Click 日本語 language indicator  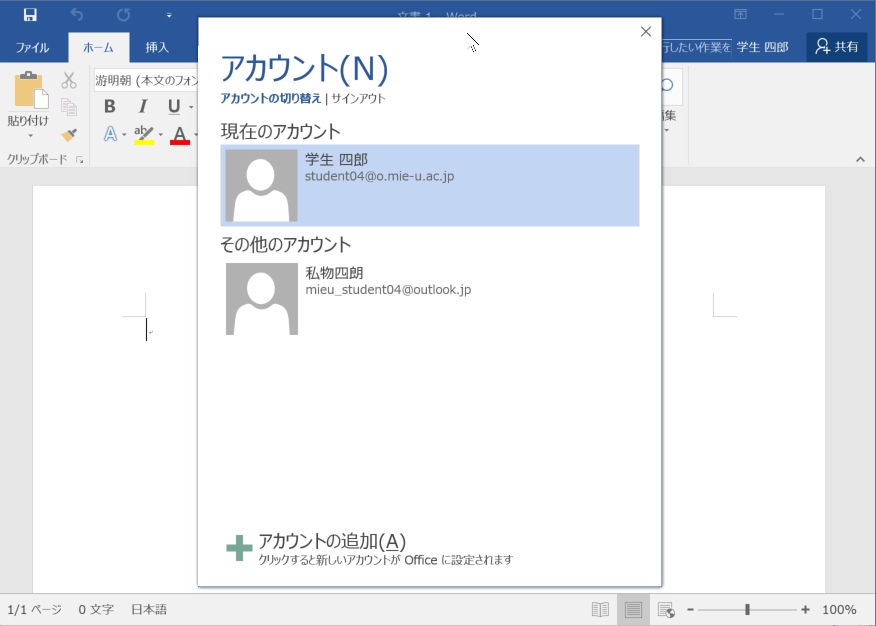[x=149, y=609]
